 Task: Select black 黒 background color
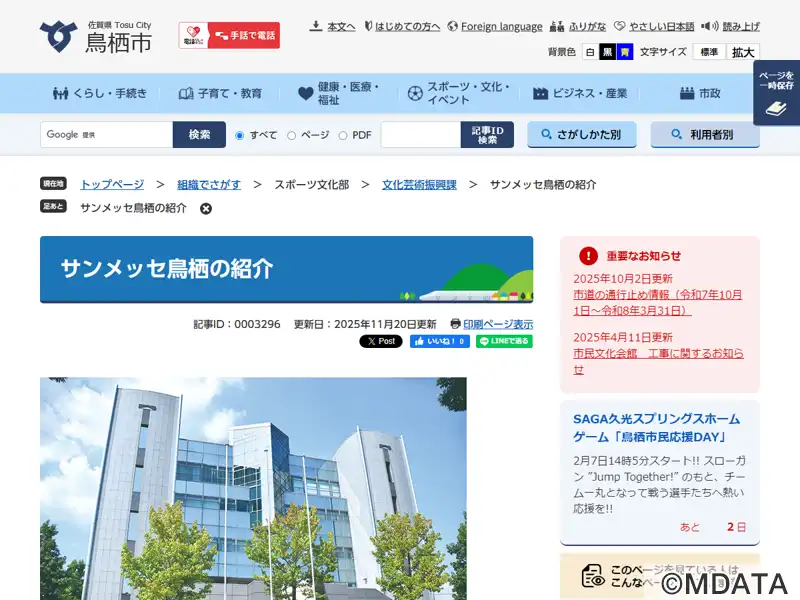[x=607, y=52]
